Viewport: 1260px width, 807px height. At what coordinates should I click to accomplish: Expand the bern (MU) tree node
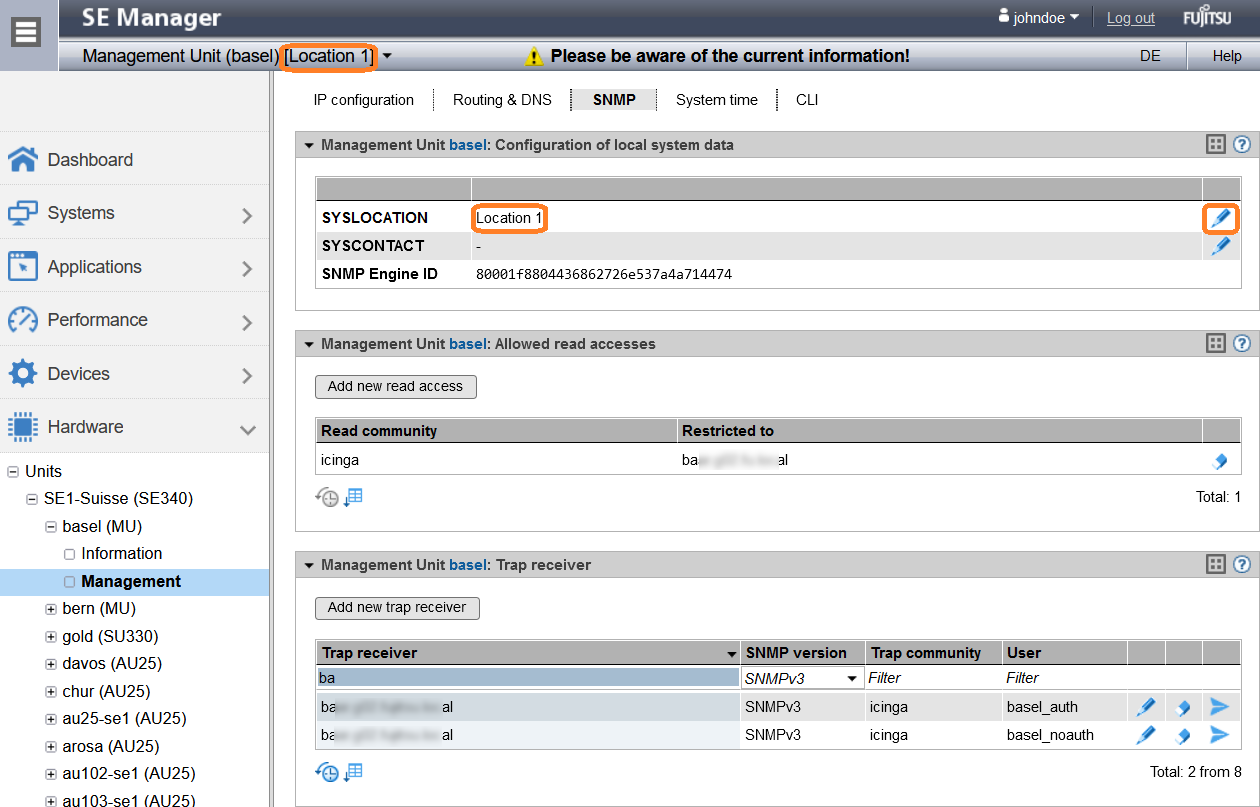click(x=51, y=609)
